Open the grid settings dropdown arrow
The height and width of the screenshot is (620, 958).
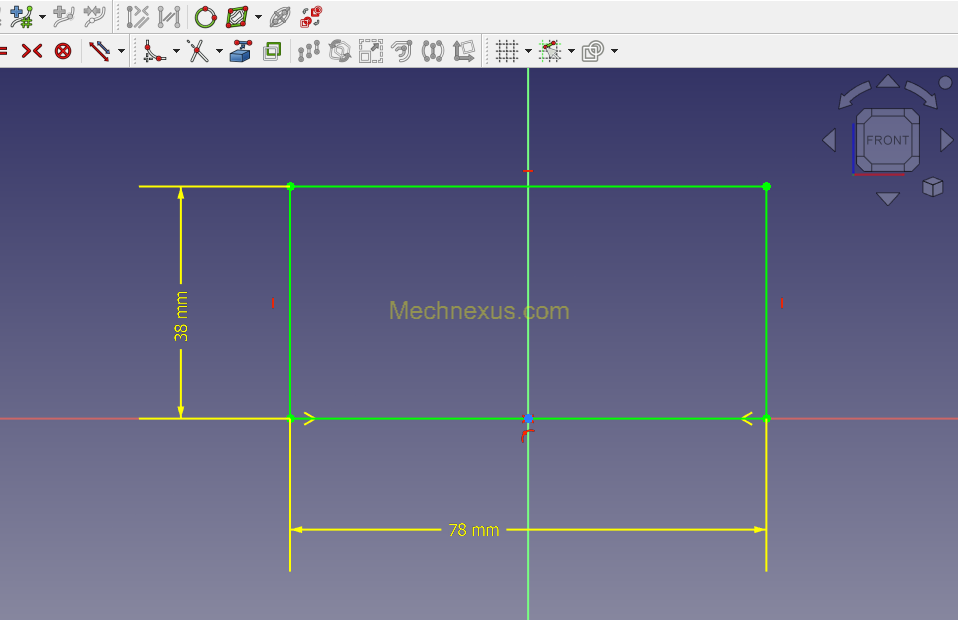click(528, 51)
